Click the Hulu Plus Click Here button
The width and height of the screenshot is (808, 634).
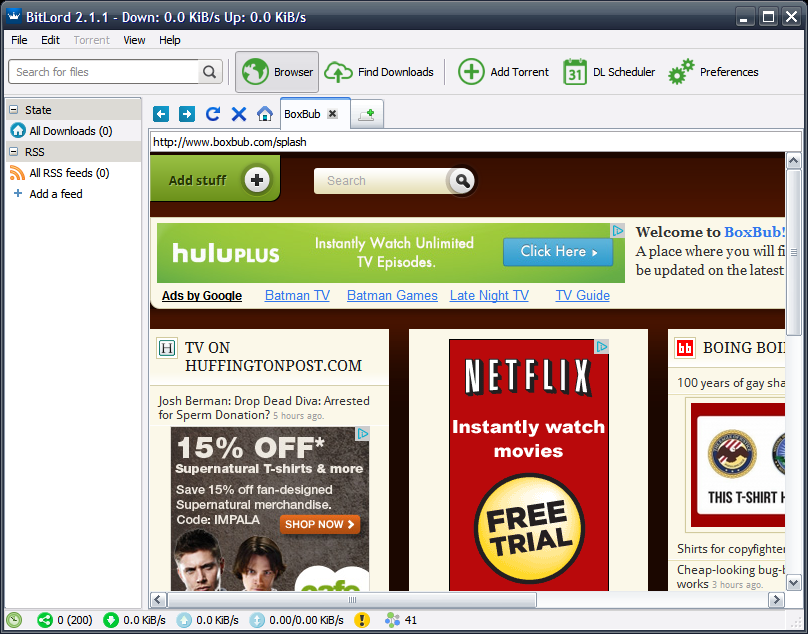pyautogui.click(x=558, y=252)
